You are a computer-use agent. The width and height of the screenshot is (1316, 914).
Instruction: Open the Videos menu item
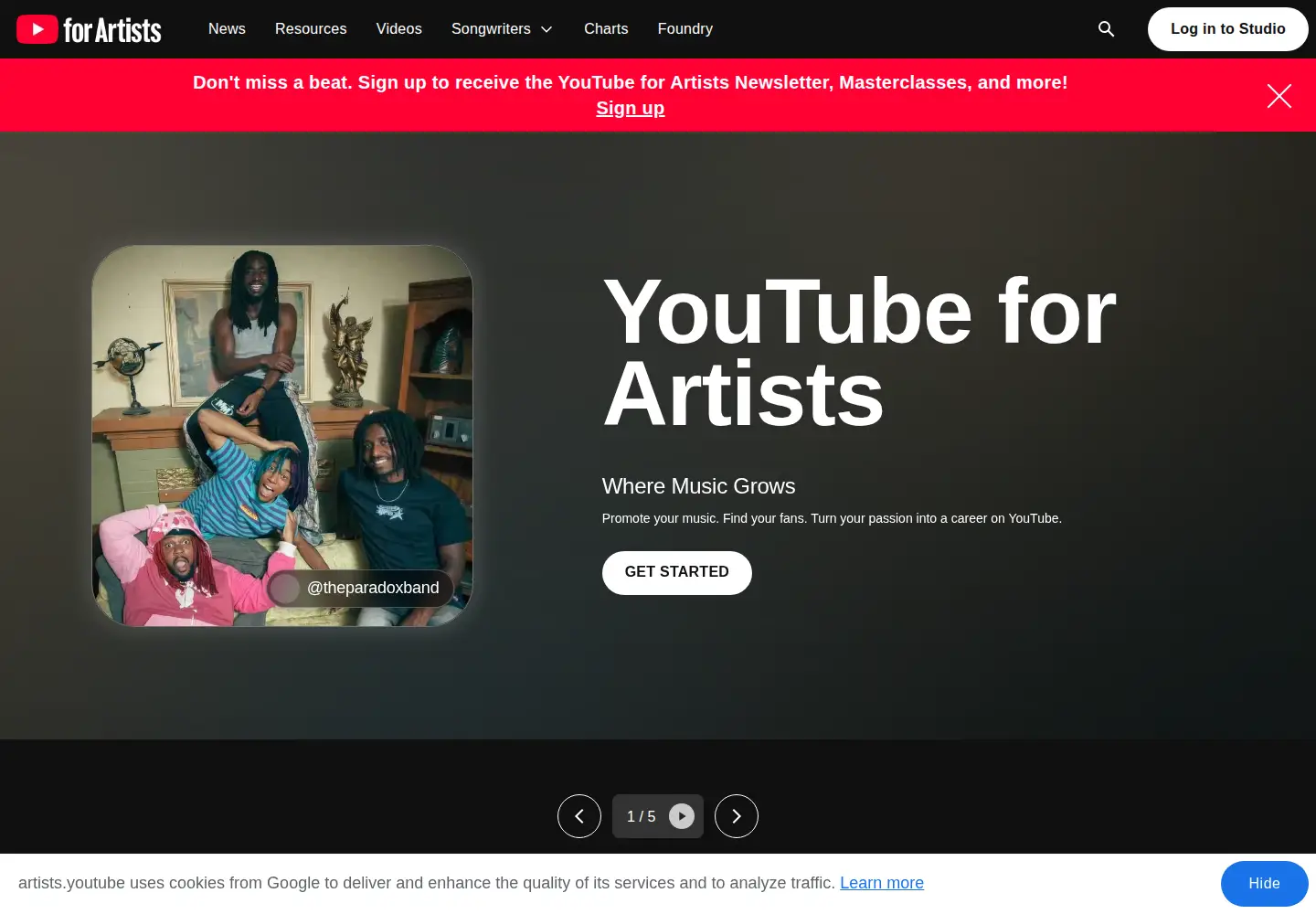tap(399, 29)
